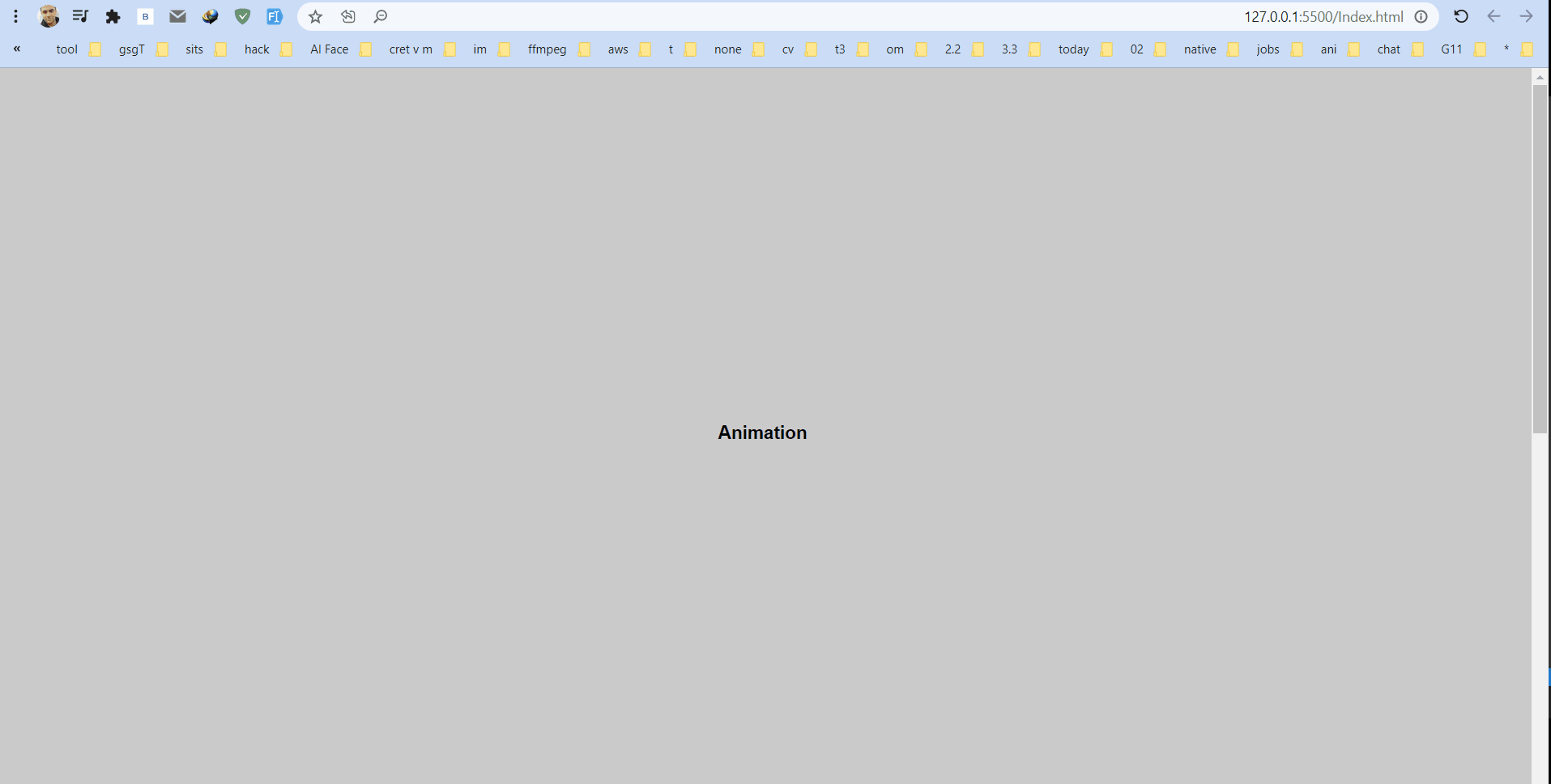Open the 'om' bookmark folder
1551x784 pixels.
(905, 49)
